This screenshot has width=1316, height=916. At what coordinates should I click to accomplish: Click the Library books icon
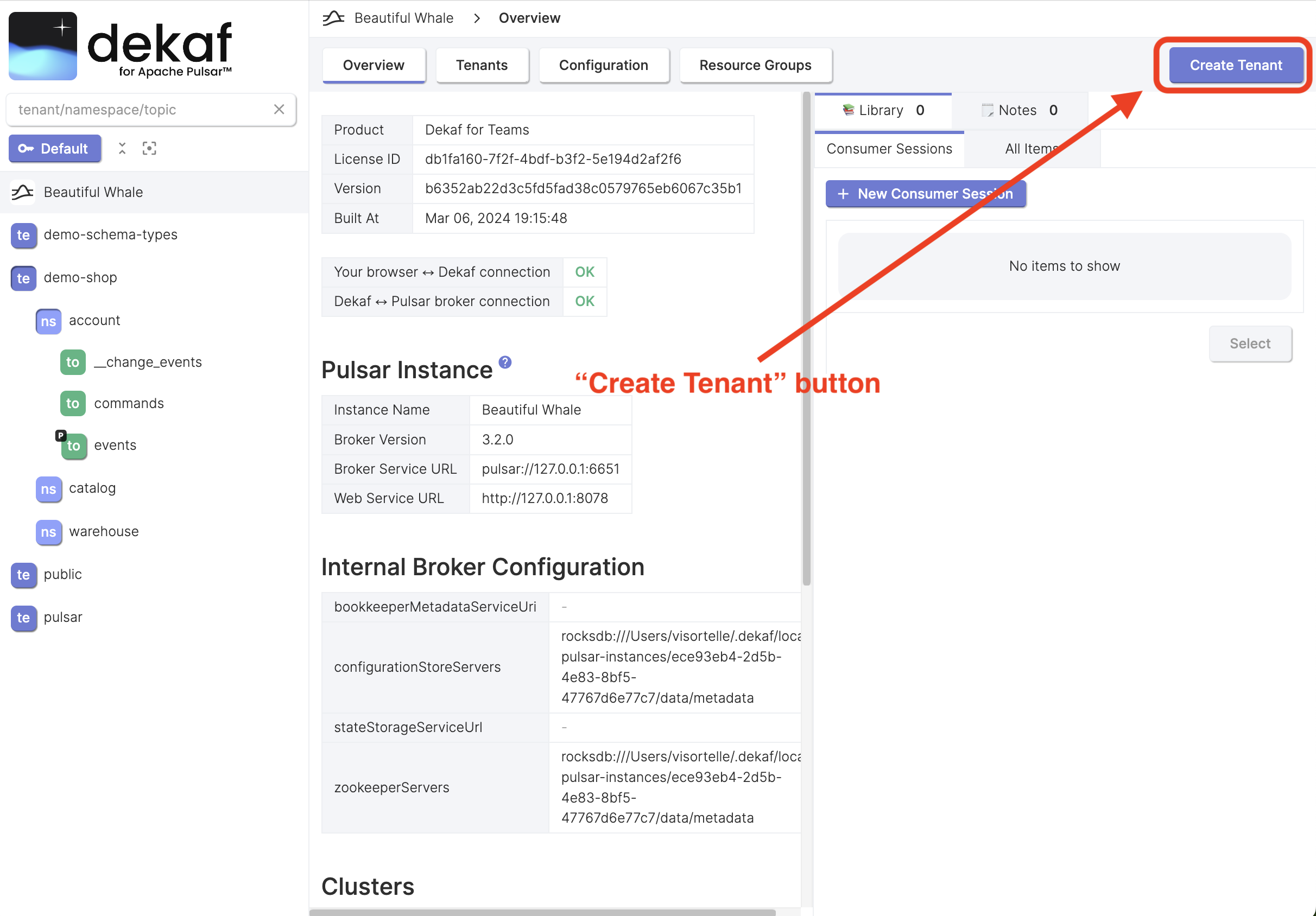849,110
